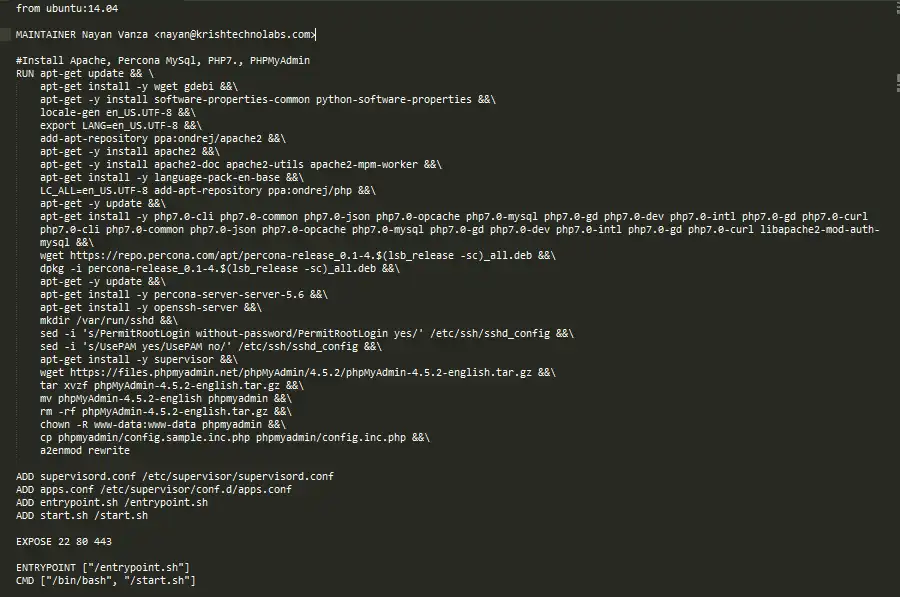Image resolution: width=900 pixels, height=597 pixels.
Task: Click the 'mkdir /var/run/sshd' line
Action: tap(109, 320)
